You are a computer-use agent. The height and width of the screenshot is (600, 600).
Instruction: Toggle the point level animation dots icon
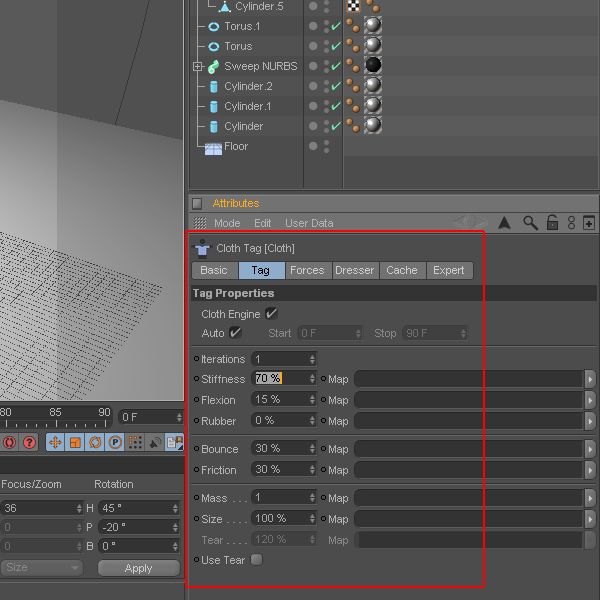tap(135, 443)
